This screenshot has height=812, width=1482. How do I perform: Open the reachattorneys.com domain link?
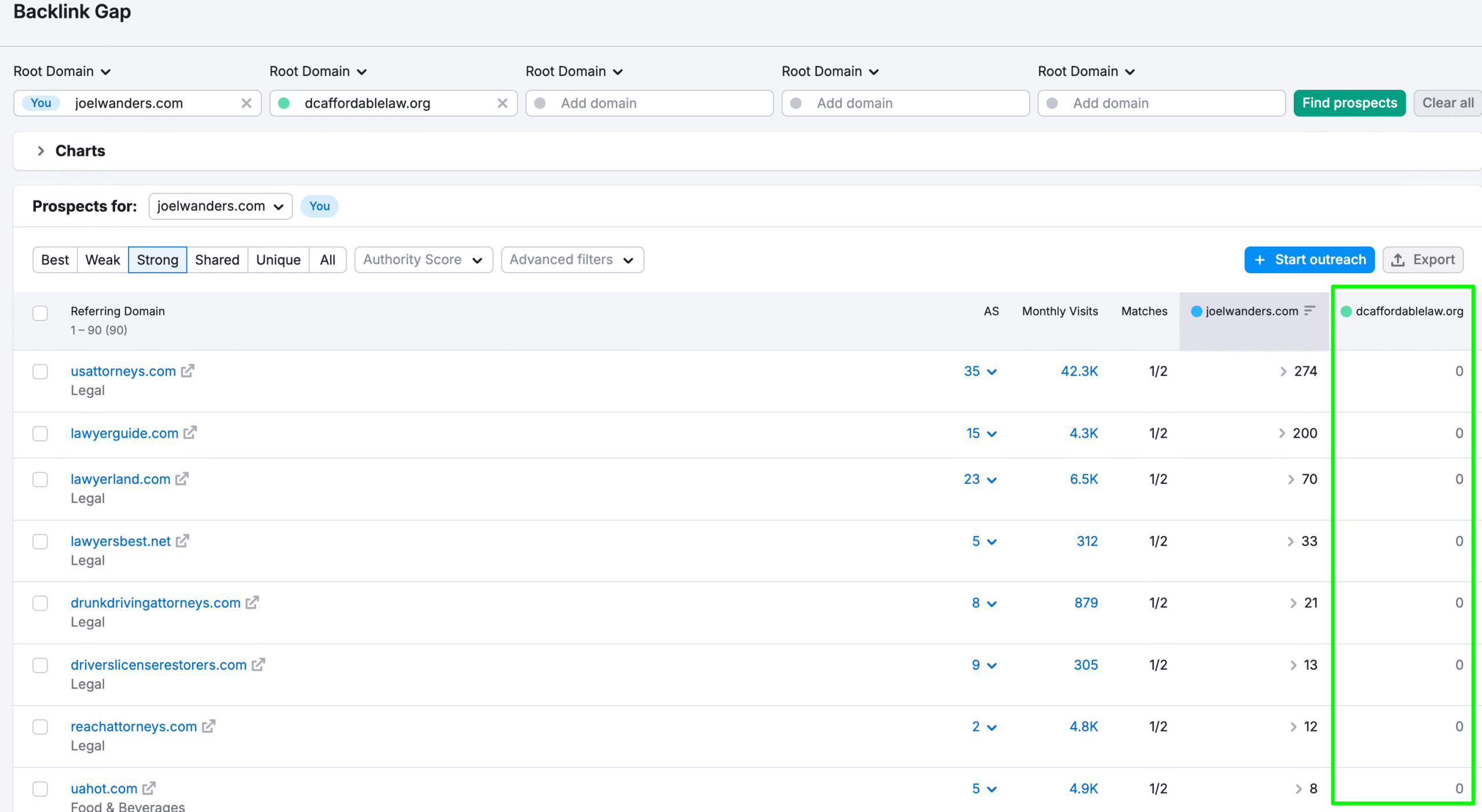tap(134, 726)
